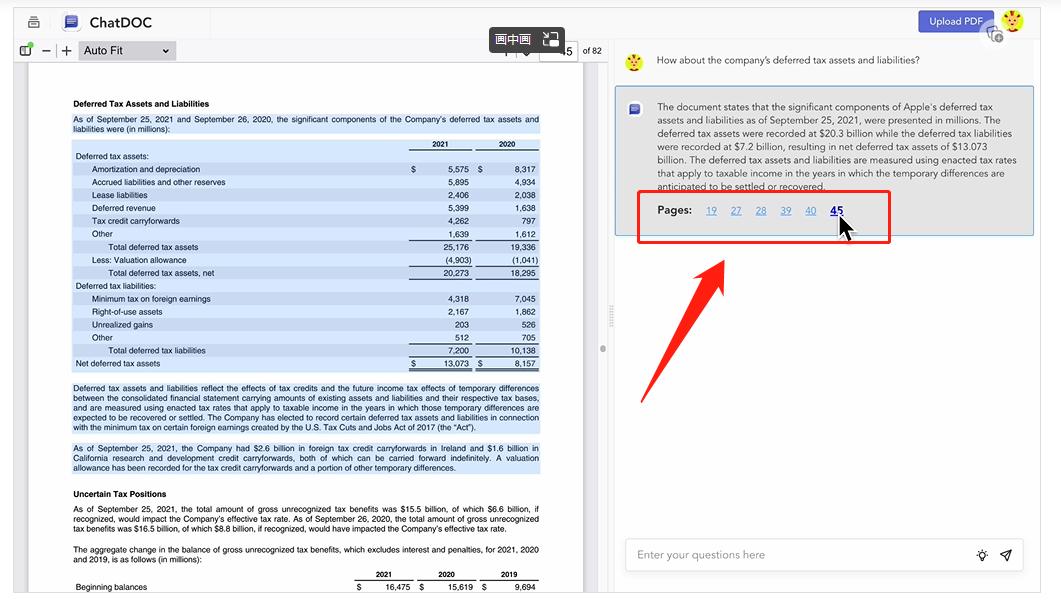Click the page number input field

(560, 52)
